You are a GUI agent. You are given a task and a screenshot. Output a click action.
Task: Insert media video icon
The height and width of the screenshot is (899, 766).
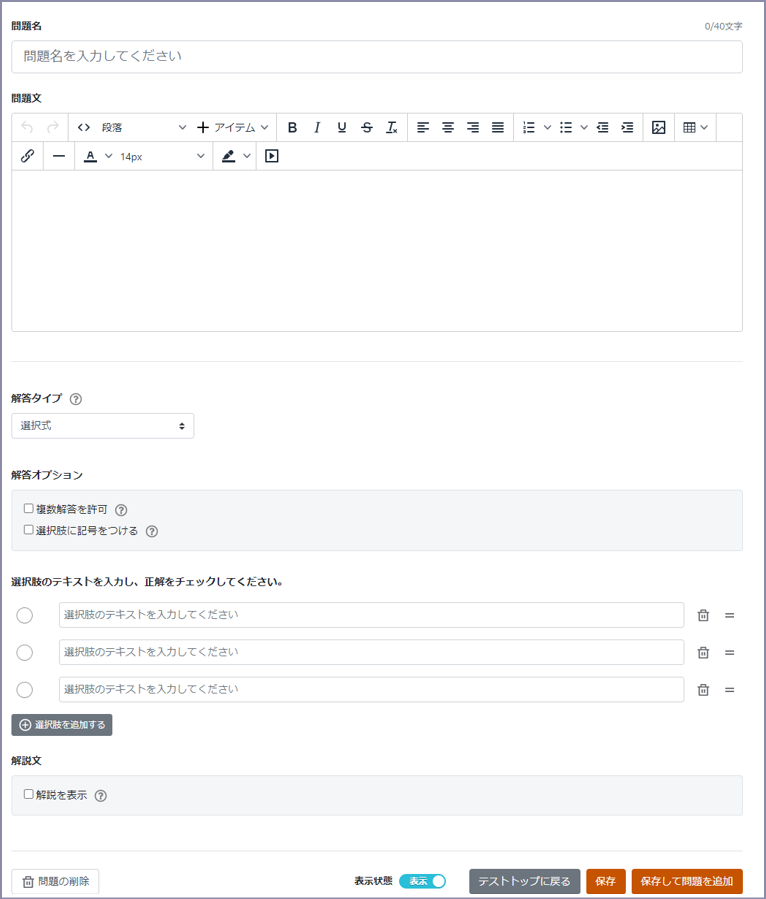pyautogui.click(x=272, y=156)
